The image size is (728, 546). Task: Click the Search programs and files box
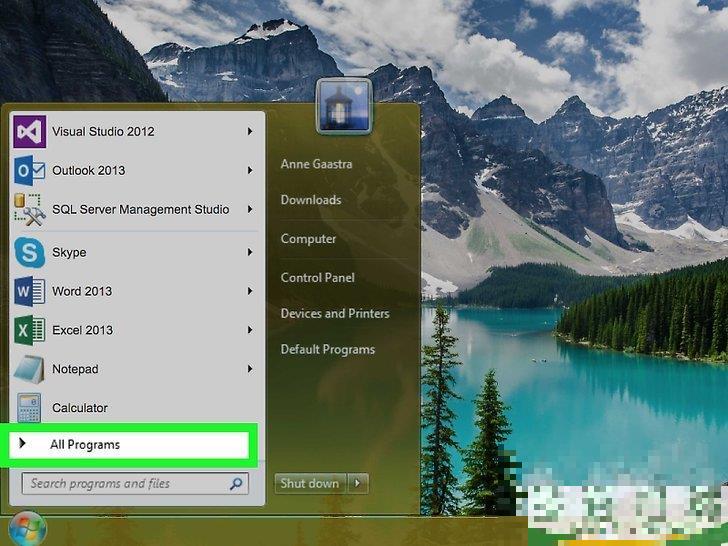[x=125, y=484]
